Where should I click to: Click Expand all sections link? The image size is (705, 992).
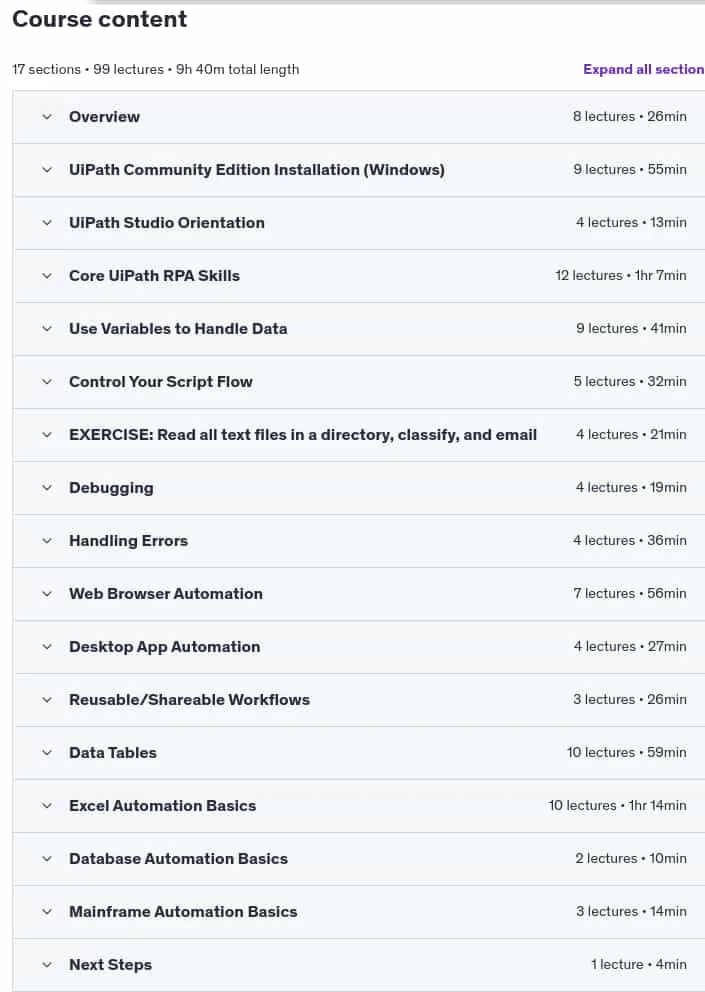point(644,70)
